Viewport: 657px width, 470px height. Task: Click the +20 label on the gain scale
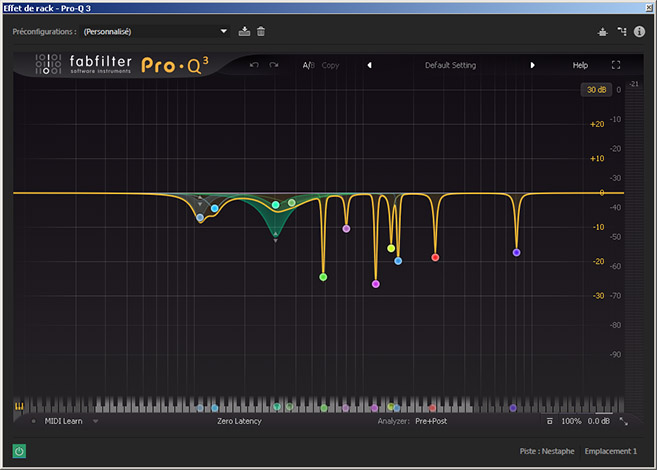[x=597, y=124]
